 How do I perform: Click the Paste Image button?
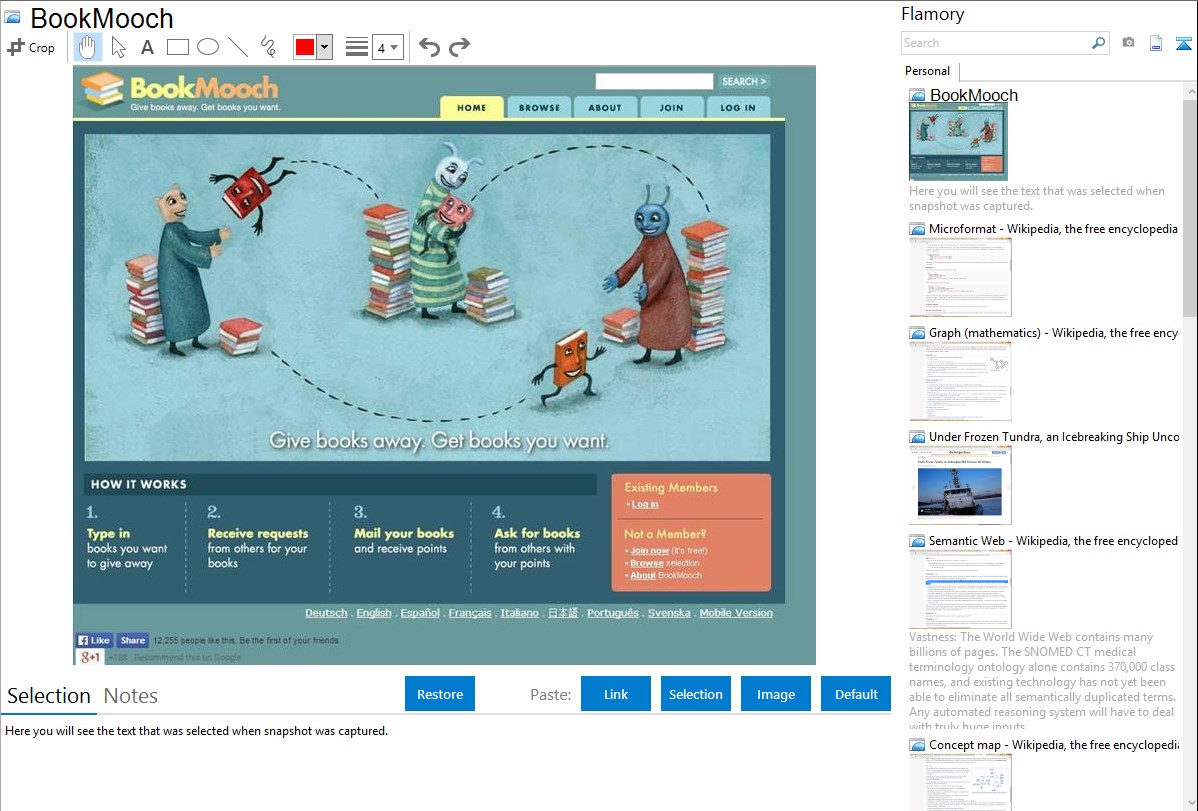(x=775, y=694)
